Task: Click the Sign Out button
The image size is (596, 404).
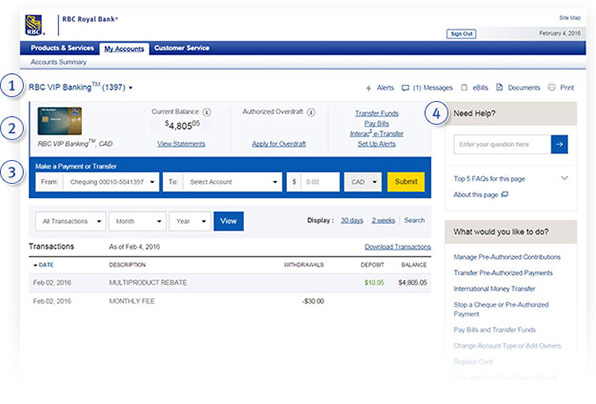Action: click(461, 34)
